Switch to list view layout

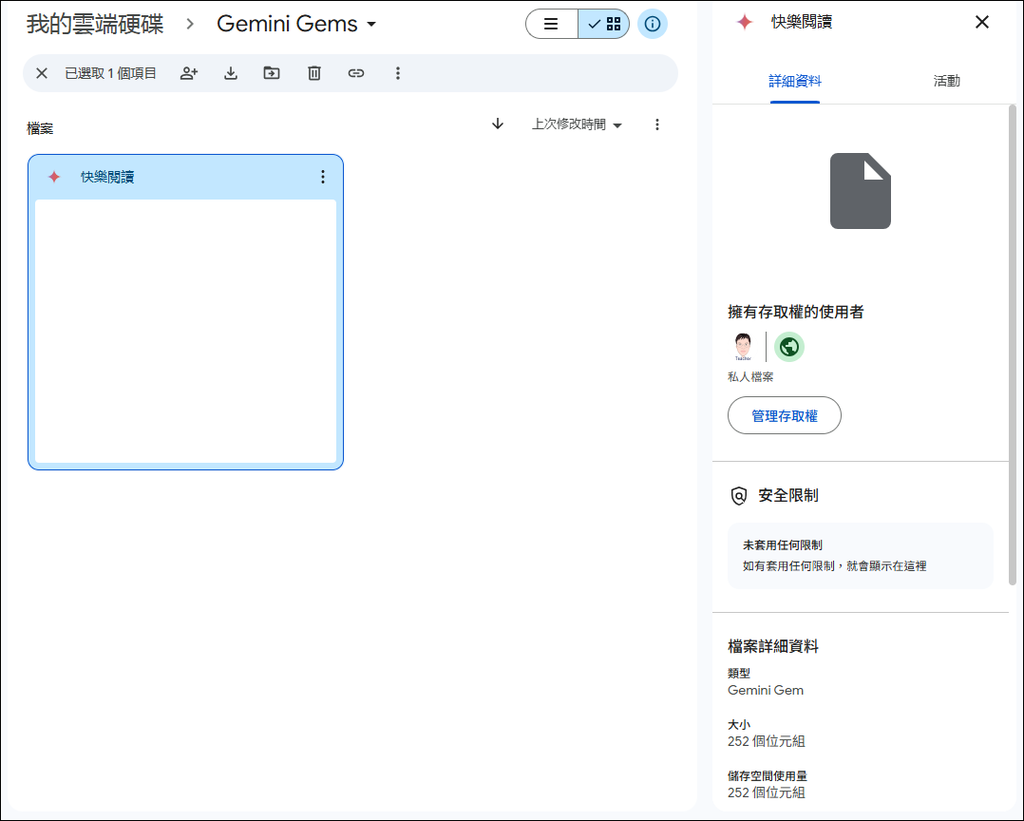pos(551,24)
